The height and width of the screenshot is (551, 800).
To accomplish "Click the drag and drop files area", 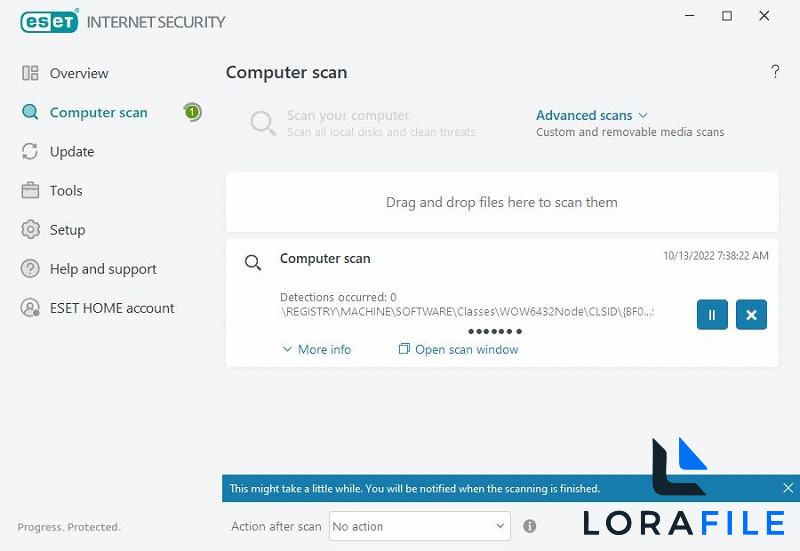I will 502,203.
